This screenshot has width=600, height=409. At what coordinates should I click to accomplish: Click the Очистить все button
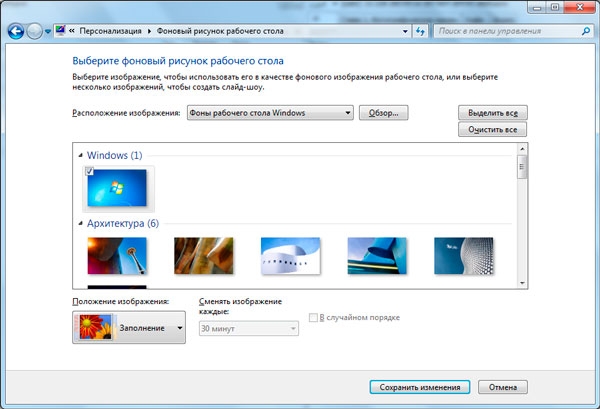(491, 130)
